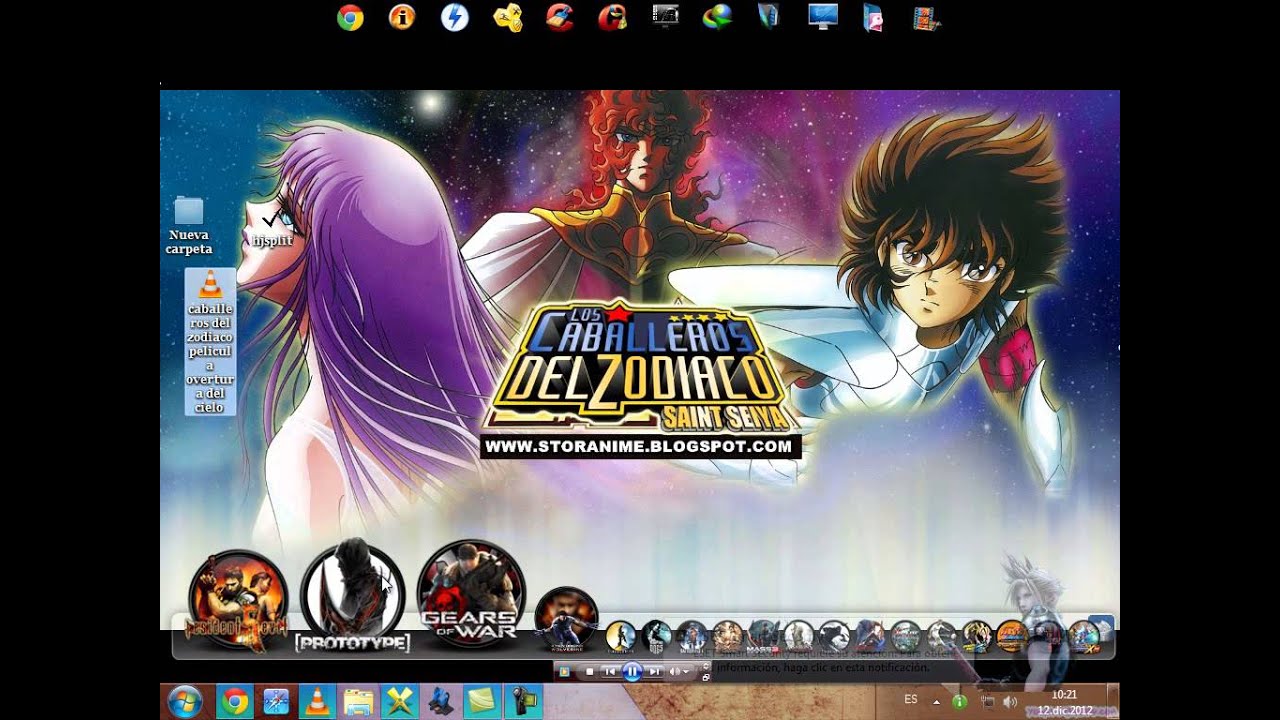The width and height of the screenshot is (1280, 720).
Task: Open the Sticky Notes taskbar icon
Action: (x=480, y=702)
